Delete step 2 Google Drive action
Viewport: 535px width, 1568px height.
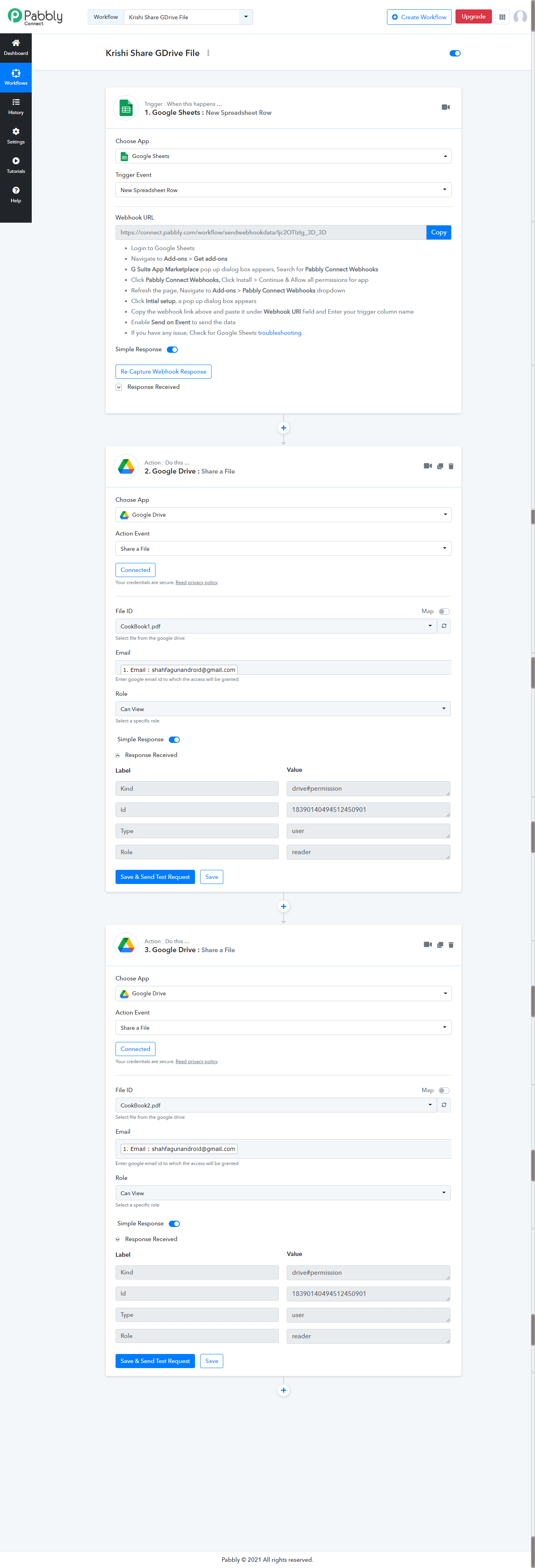pos(451,466)
